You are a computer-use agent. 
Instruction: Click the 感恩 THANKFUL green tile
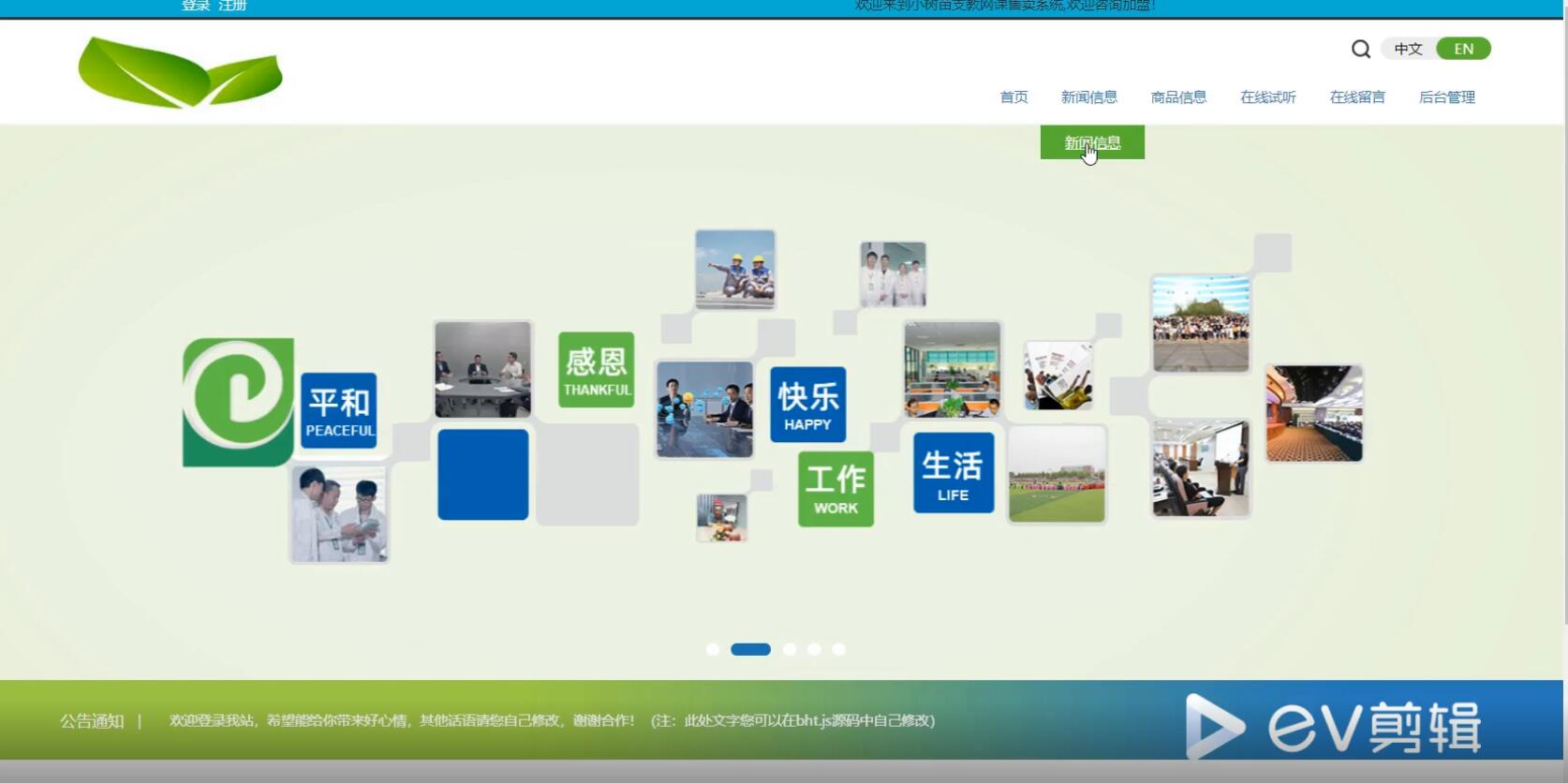pyautogui.click(x=597, y=370)
